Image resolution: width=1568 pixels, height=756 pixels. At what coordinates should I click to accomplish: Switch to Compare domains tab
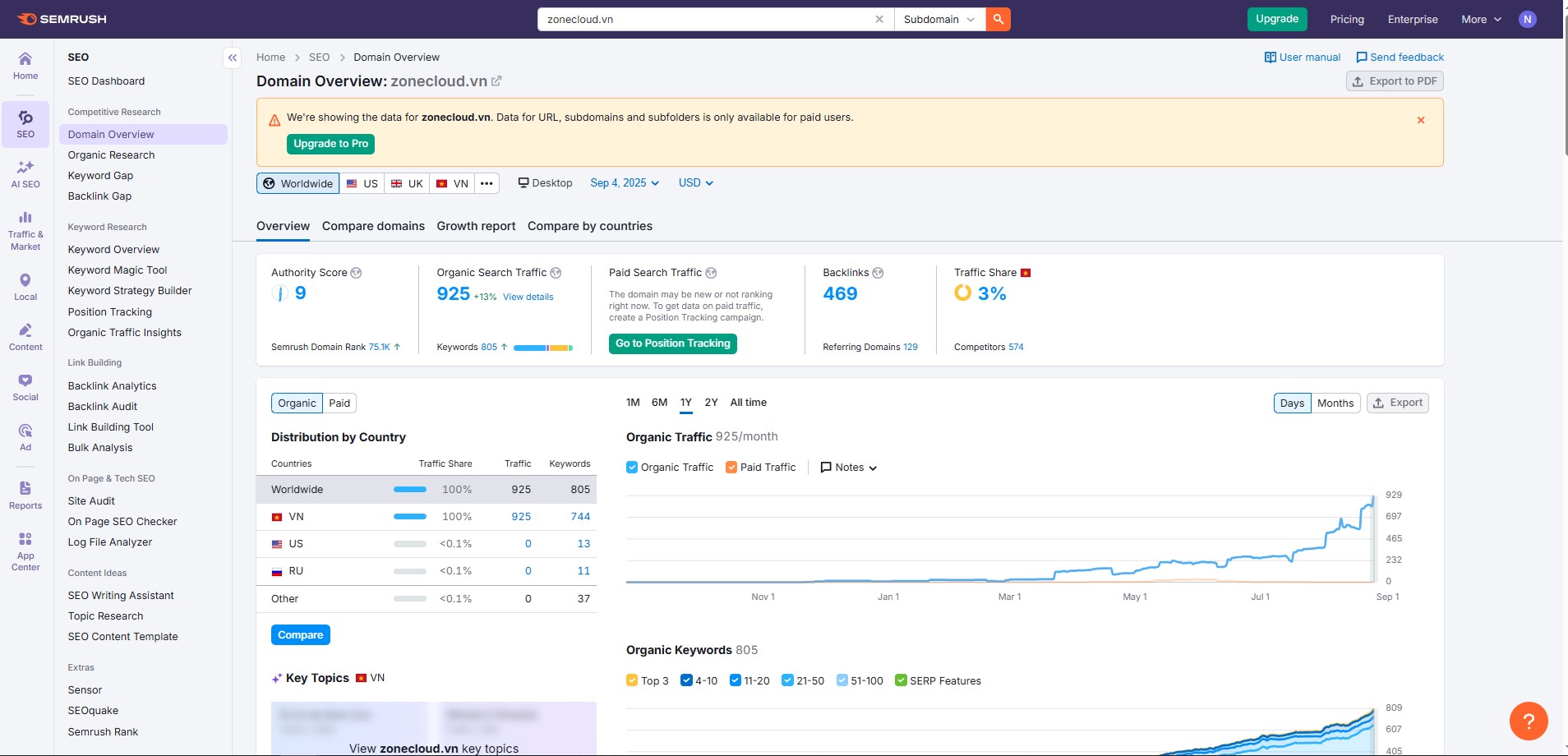[x=373, y=226]
